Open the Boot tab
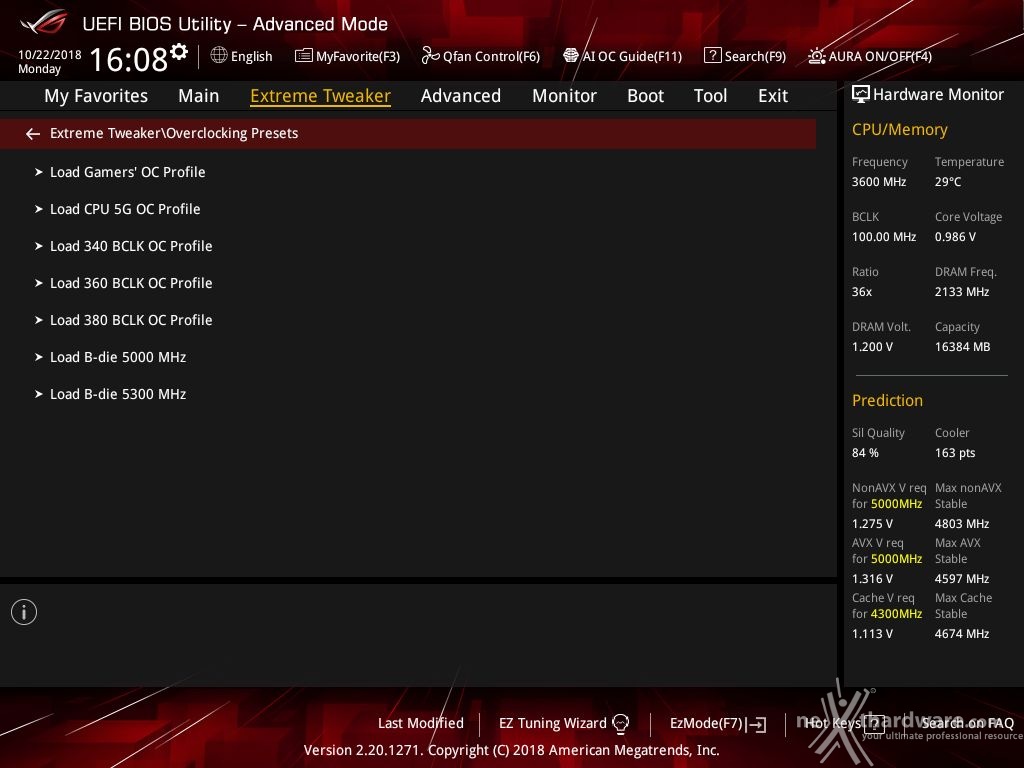The height and width of the screenshot is (768, 1024). (645, 96)
